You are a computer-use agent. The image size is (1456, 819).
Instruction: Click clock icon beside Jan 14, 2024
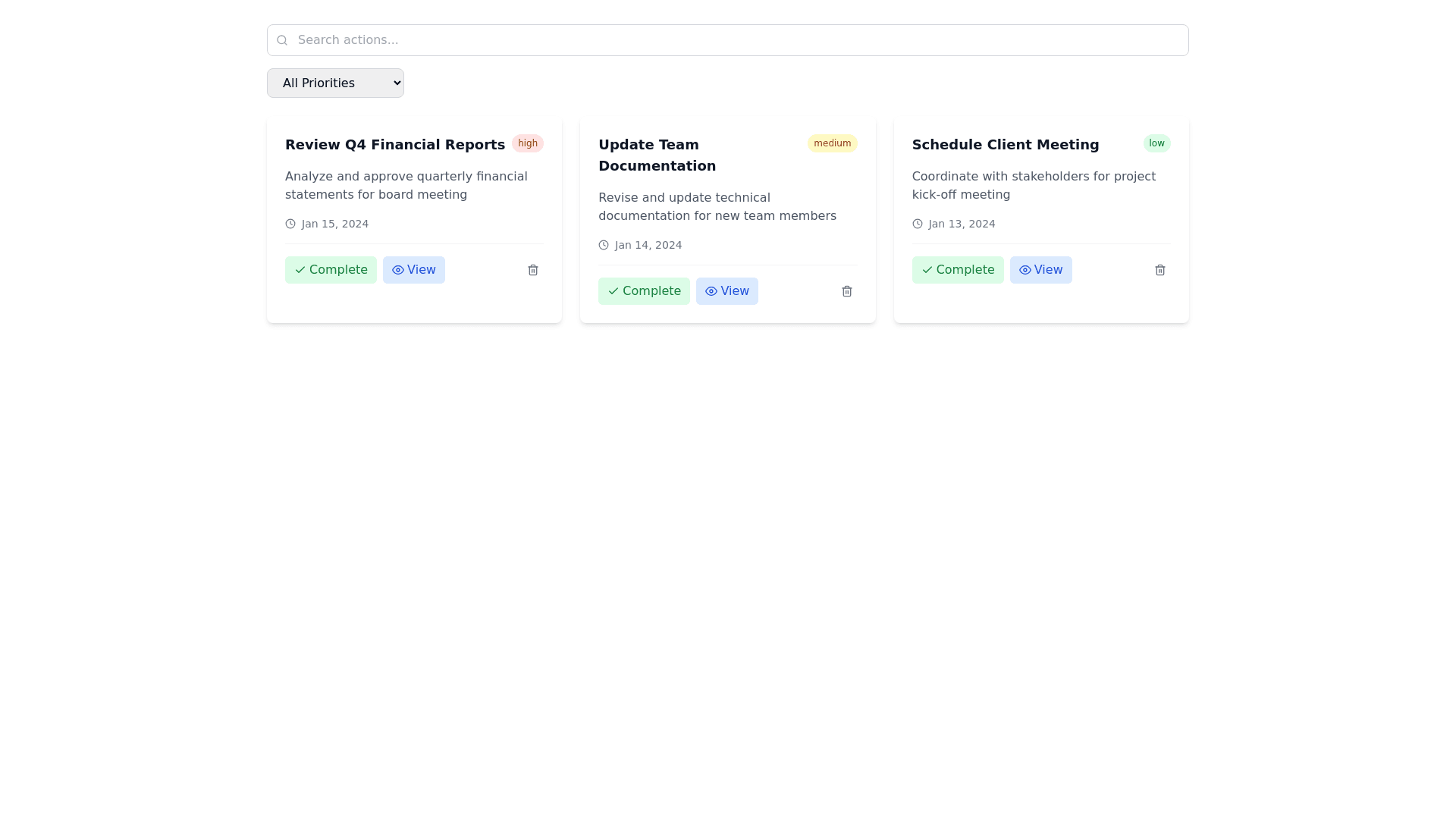point(604,245)
